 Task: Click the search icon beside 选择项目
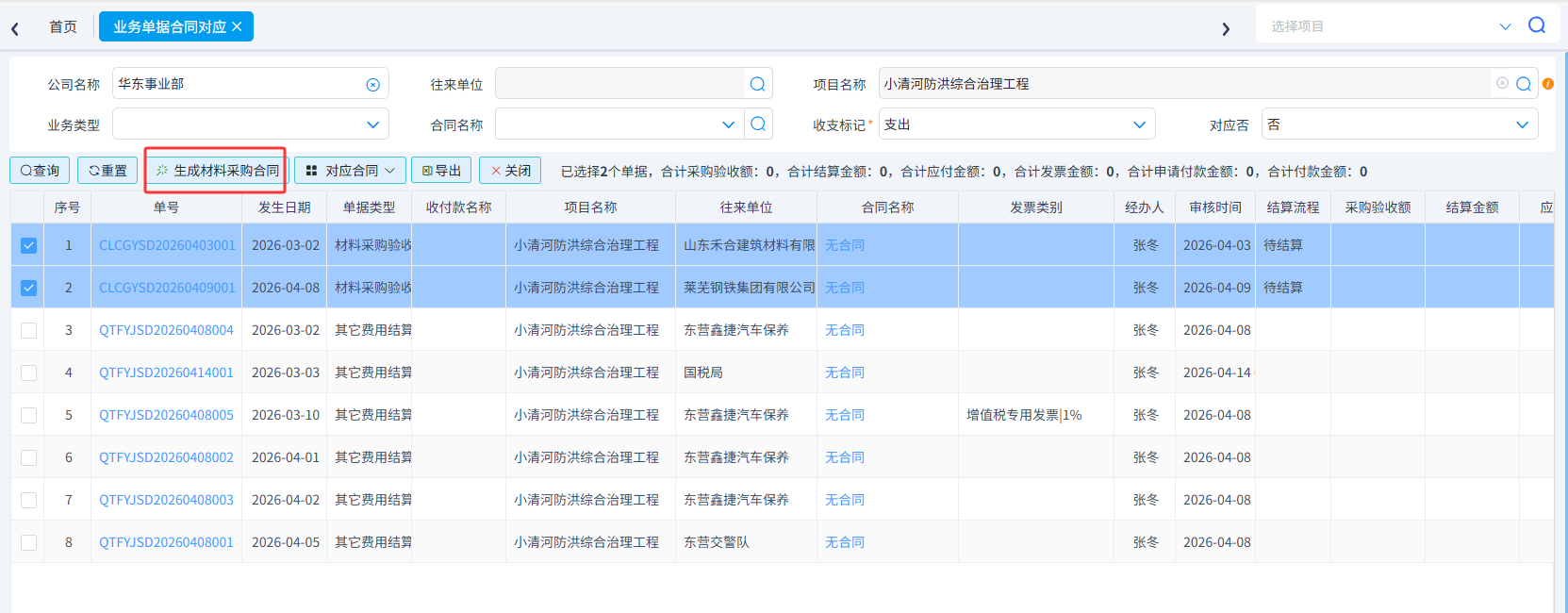click(x=1537, y=25)
